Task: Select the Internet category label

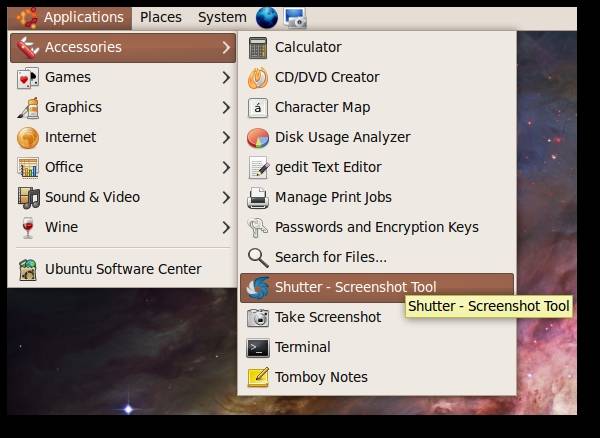Action: point(70,137)
